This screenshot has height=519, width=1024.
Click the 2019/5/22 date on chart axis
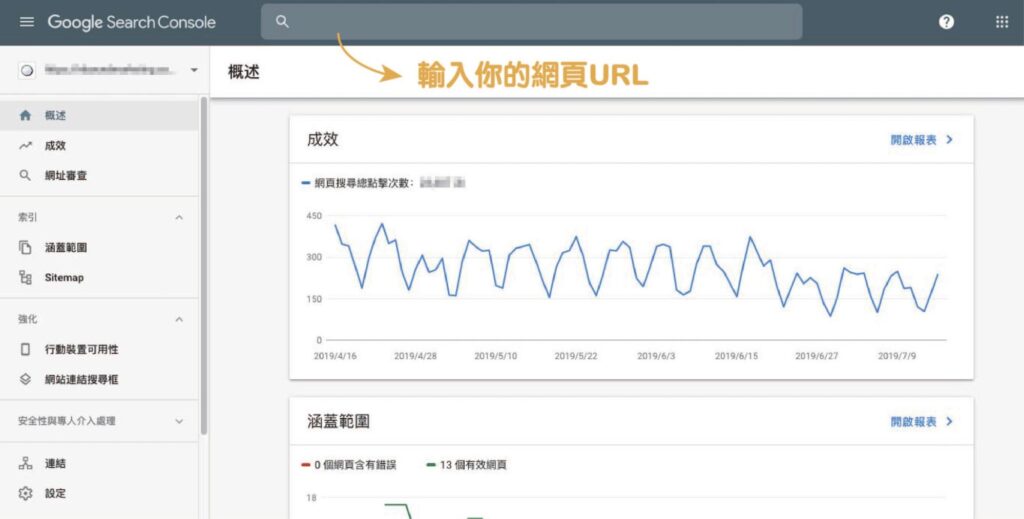pos(576,356)
